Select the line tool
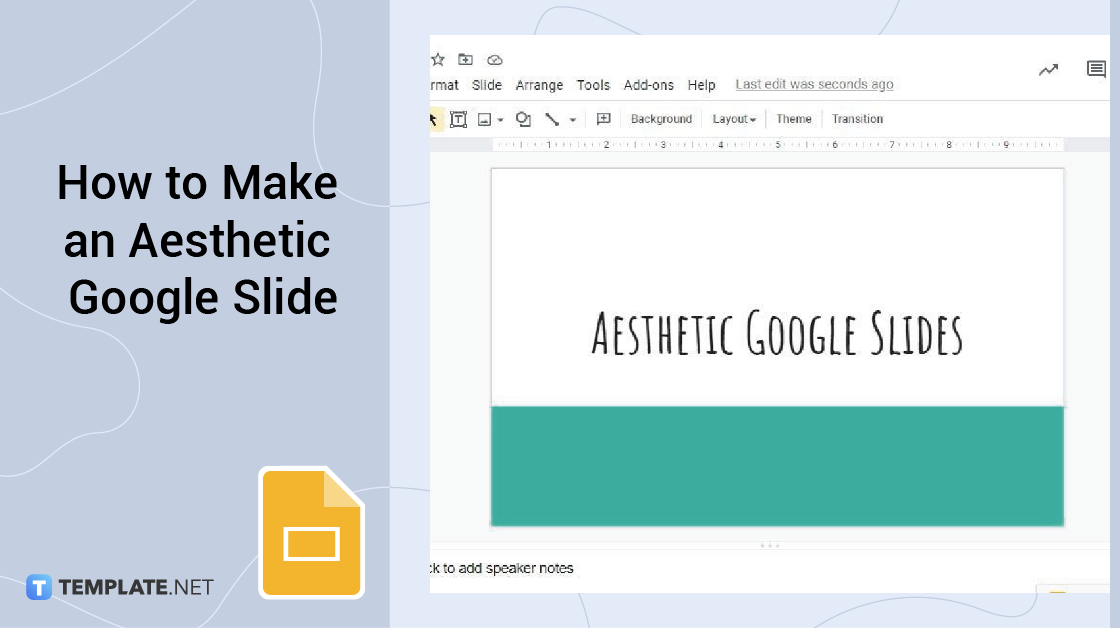This screenshot has height=628, width=1120. 551,119
